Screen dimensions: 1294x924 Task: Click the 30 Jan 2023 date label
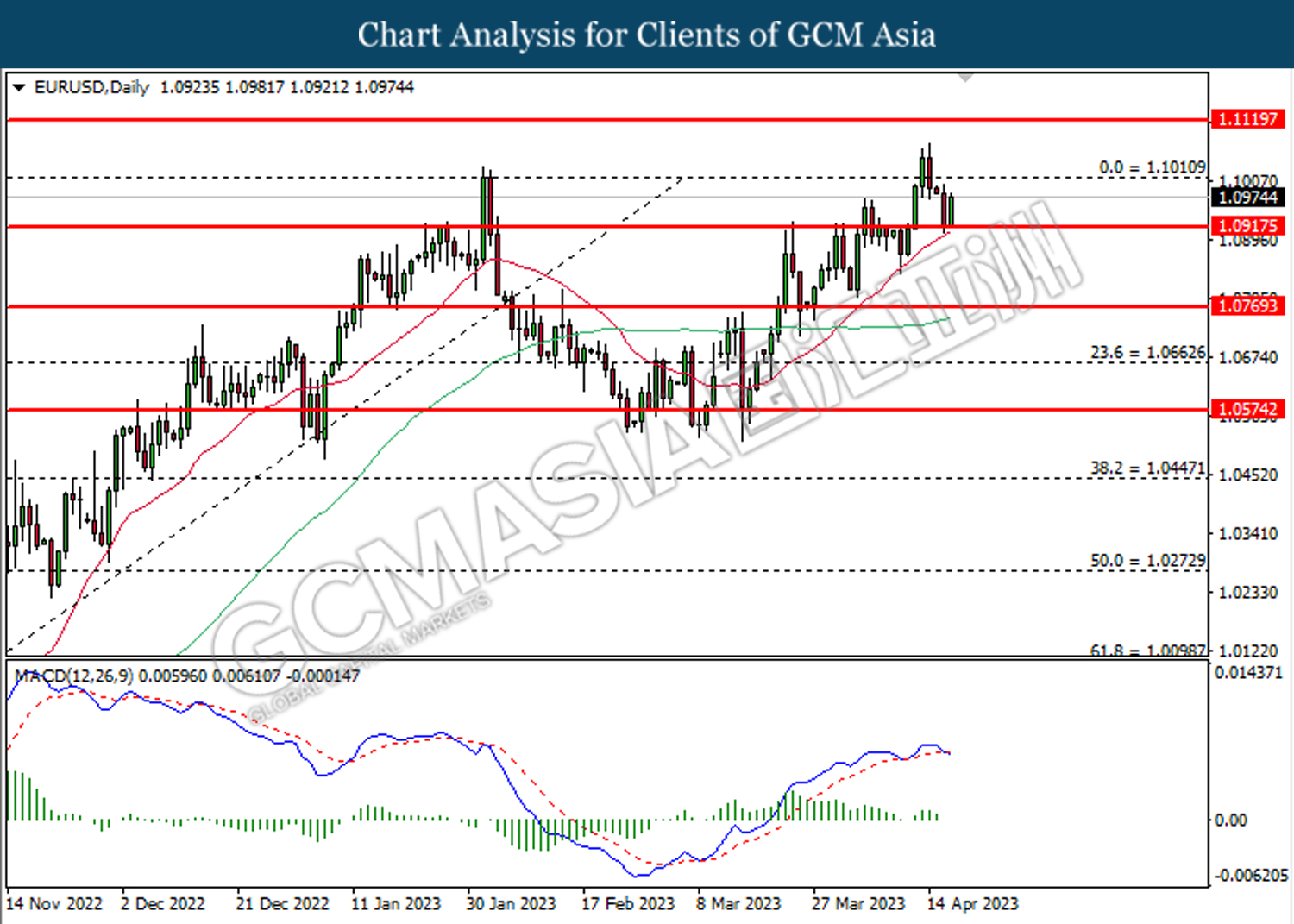click(x=511, y=903)
